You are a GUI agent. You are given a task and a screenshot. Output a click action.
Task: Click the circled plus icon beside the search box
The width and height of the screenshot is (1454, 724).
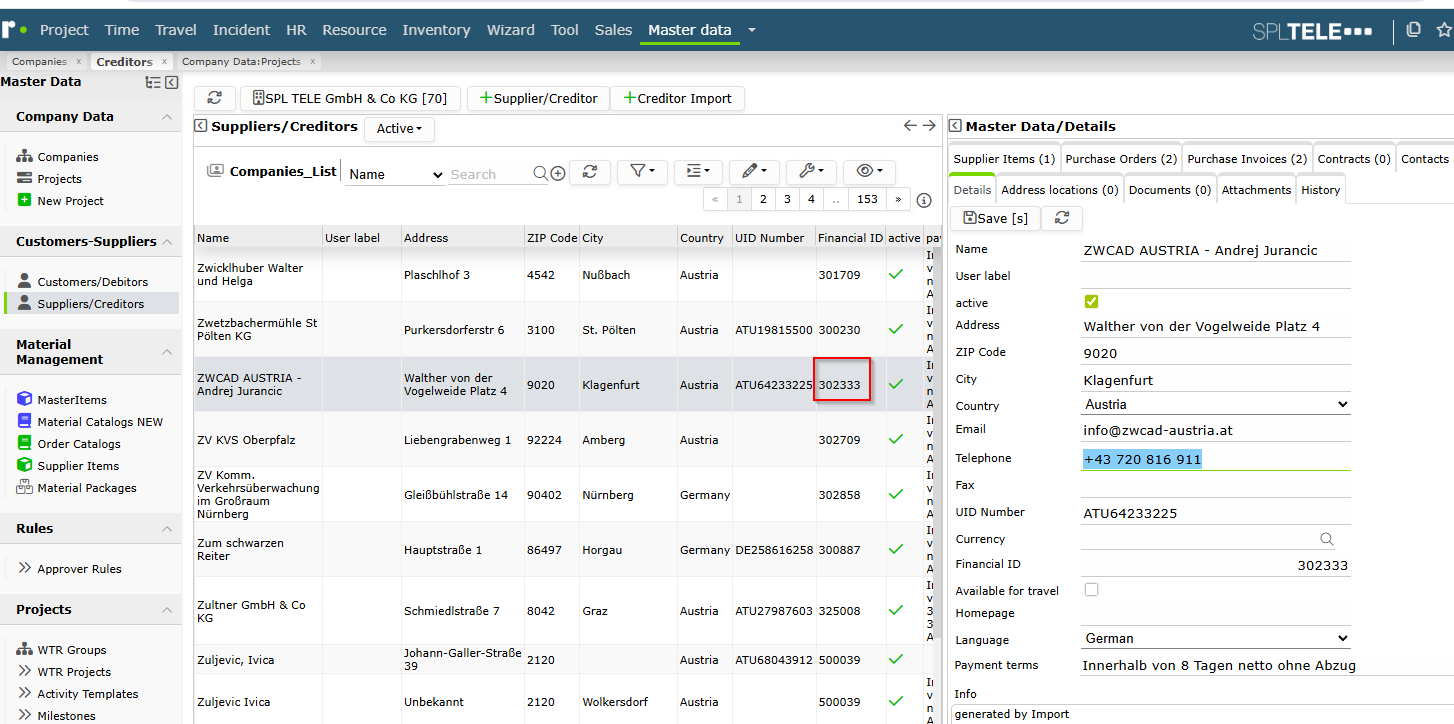(558, 173)
